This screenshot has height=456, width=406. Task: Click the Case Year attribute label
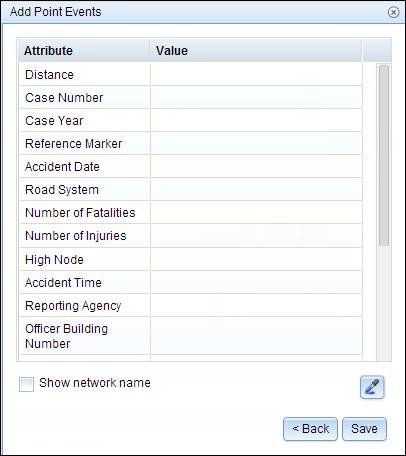point(54,121)
